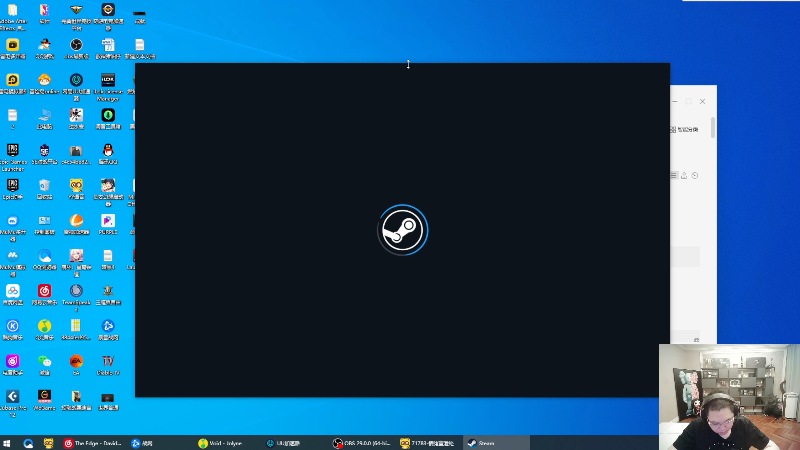Open QQ Browser pinned on the taskbar
Viewport: 800px width, 450px height.
(x=28, y=443)
